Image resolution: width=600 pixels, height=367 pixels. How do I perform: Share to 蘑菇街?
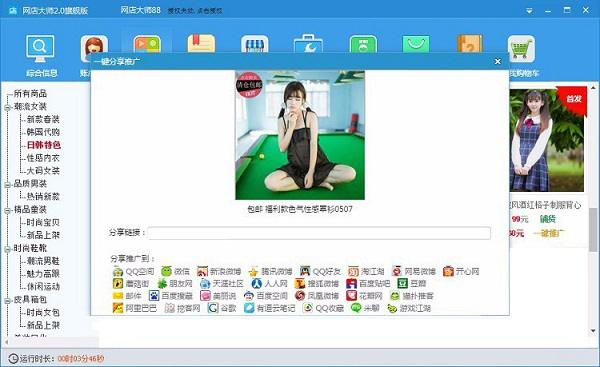(x=130, y=284)
